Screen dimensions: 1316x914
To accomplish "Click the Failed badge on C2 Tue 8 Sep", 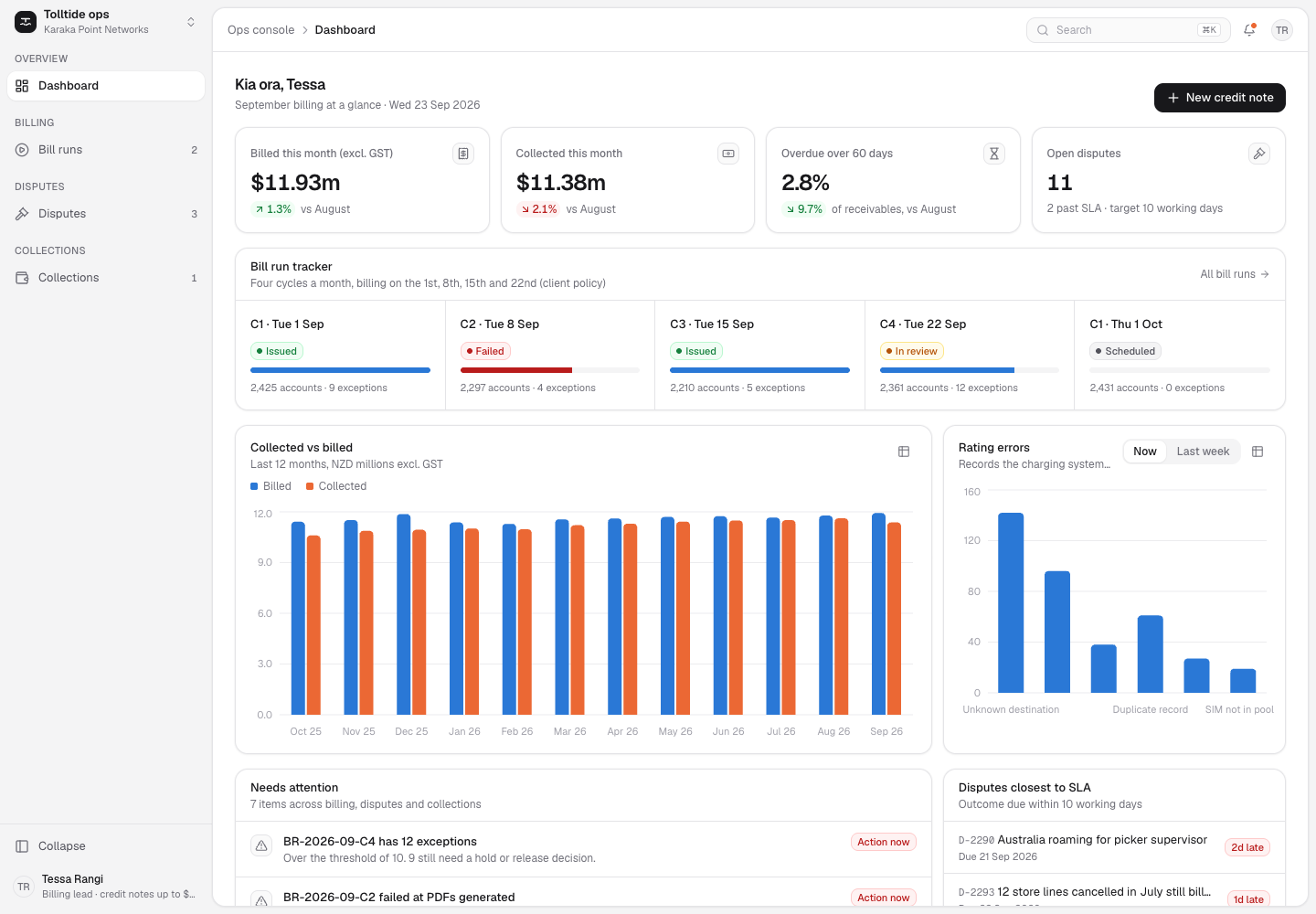I will [x=485, y=351].
